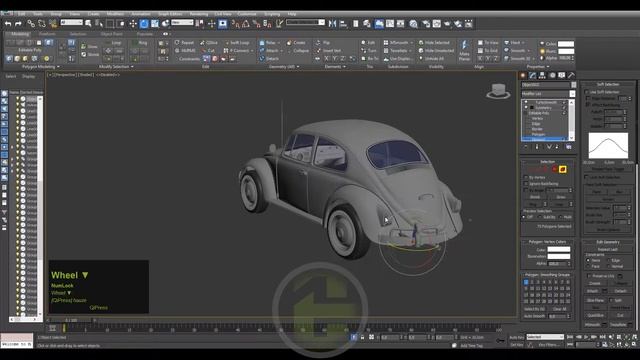Expand the Properties ribbon panel

(538, 67)
